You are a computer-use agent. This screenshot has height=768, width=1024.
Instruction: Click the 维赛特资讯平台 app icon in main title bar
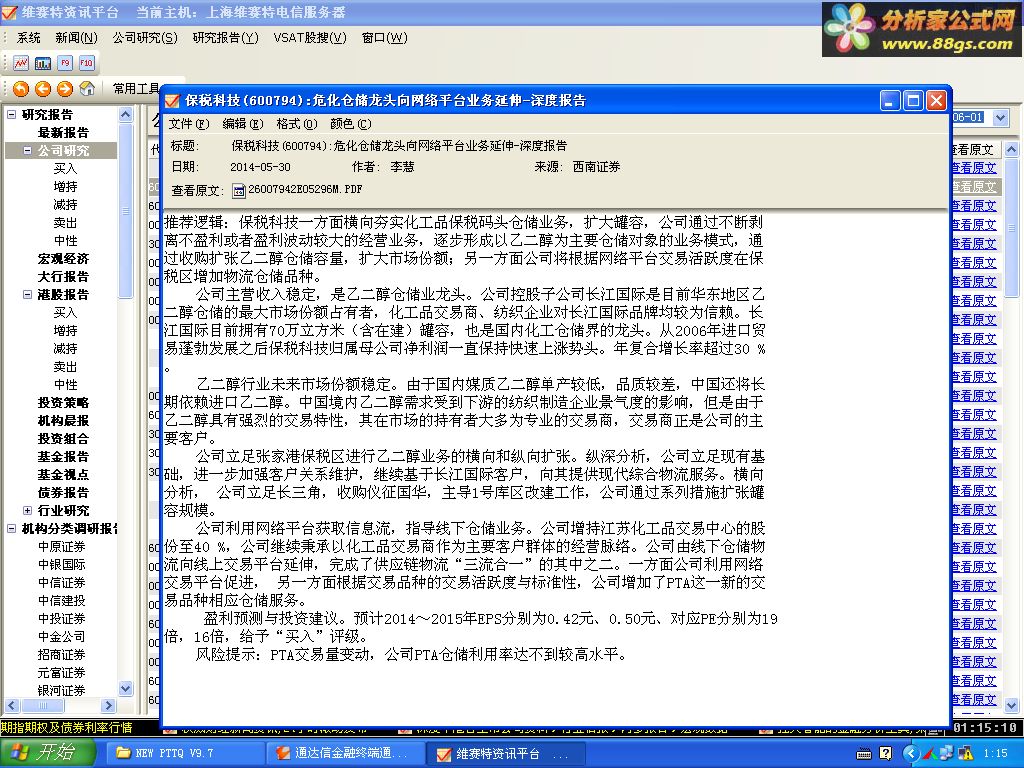coord(9,12)
